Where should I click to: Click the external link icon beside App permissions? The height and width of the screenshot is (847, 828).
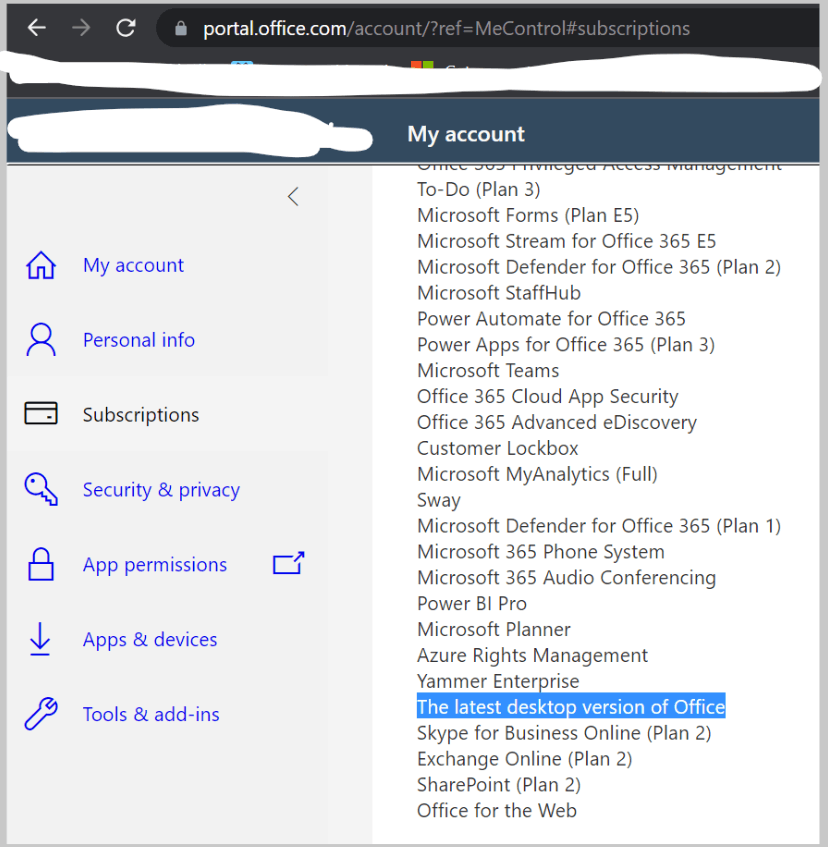tap(288, 563)
